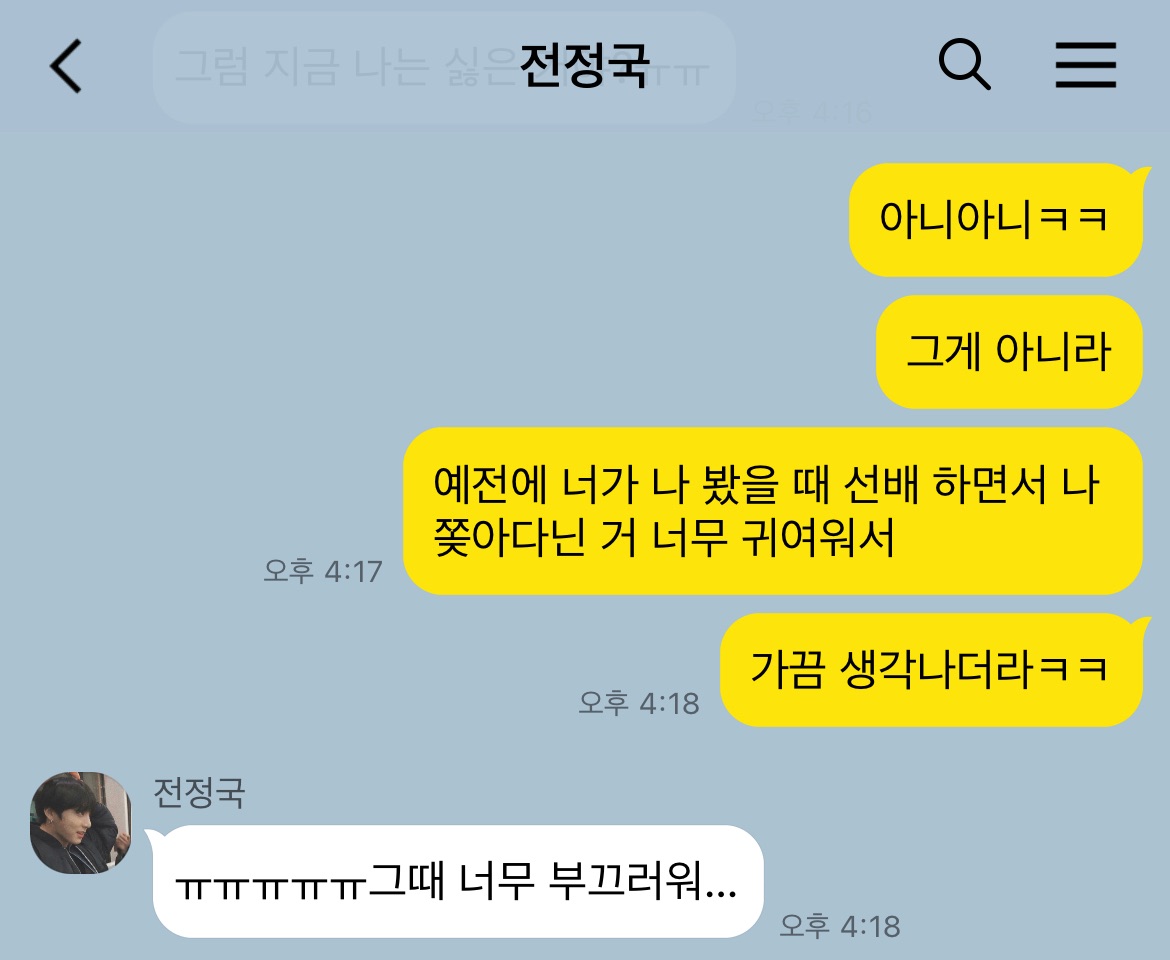
Task: Click 오후 4:18 timestamp beside yellow bubble
Action: [639, 703]
